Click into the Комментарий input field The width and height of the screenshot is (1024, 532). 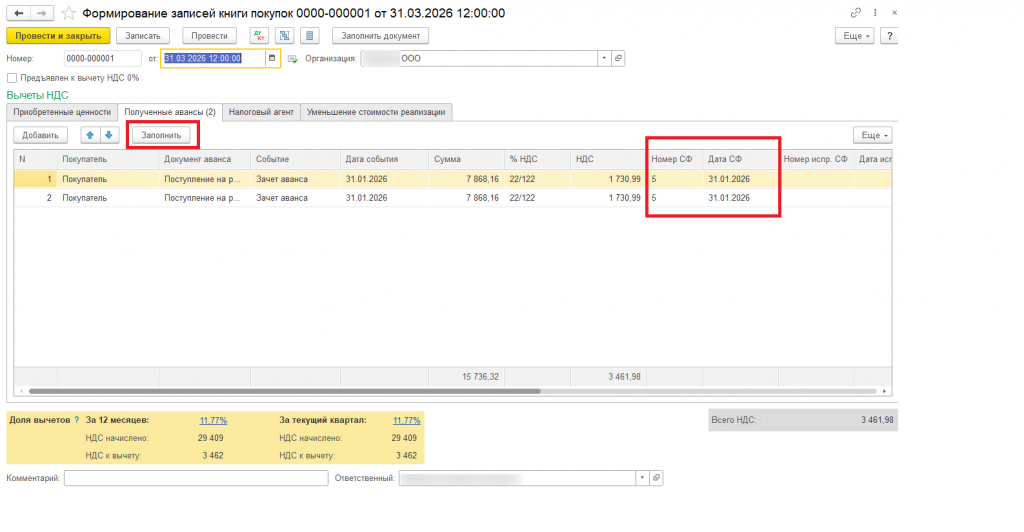point(196,478)
